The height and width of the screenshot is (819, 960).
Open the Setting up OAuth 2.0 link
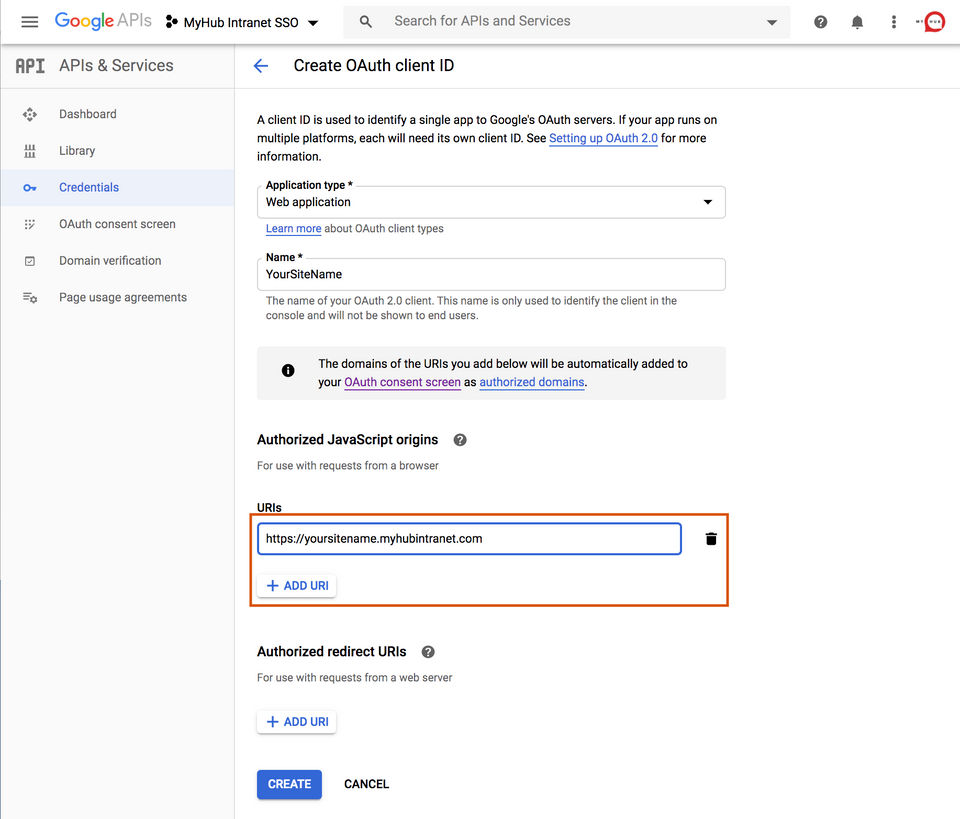point(603,138)
